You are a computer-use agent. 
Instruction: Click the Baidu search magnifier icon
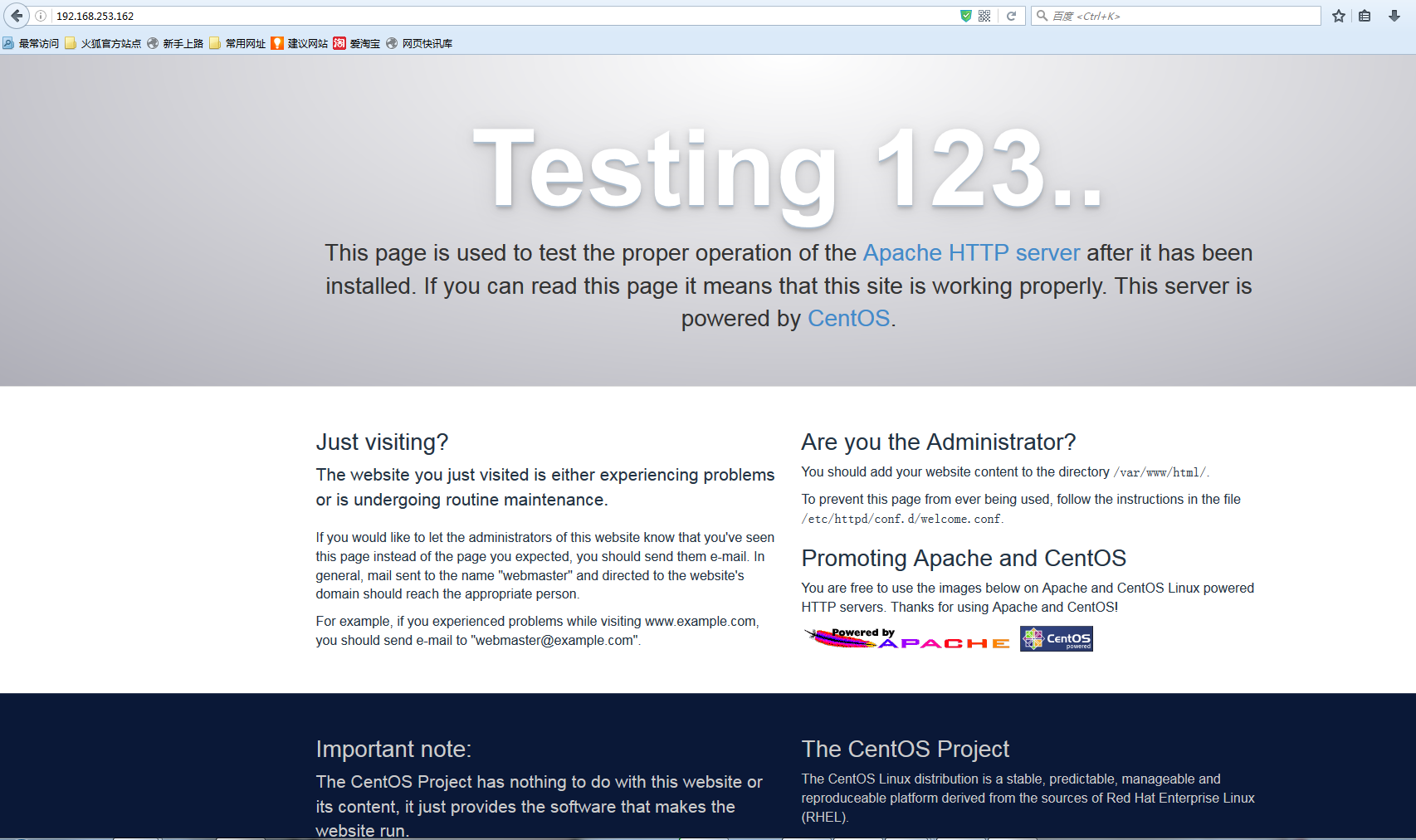point(1042,16)
